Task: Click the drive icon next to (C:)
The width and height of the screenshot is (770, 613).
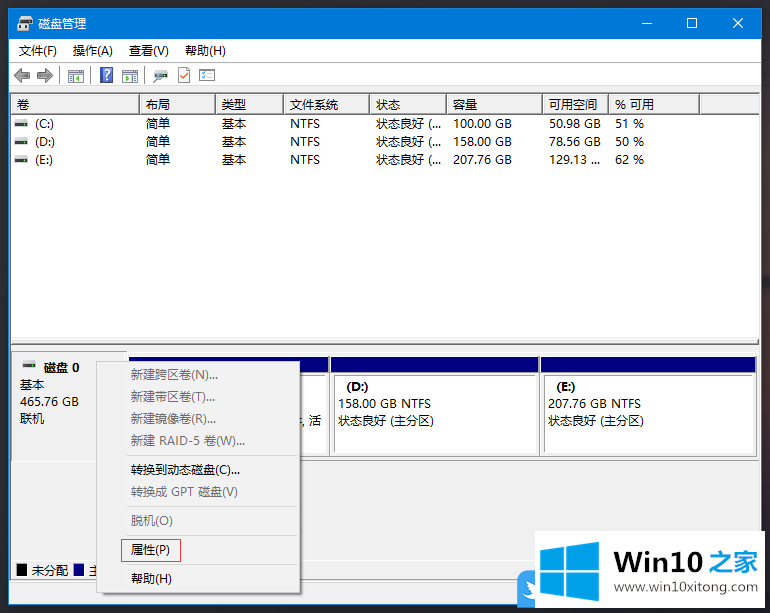Action: pyautogui.click(x=21, y=124)
